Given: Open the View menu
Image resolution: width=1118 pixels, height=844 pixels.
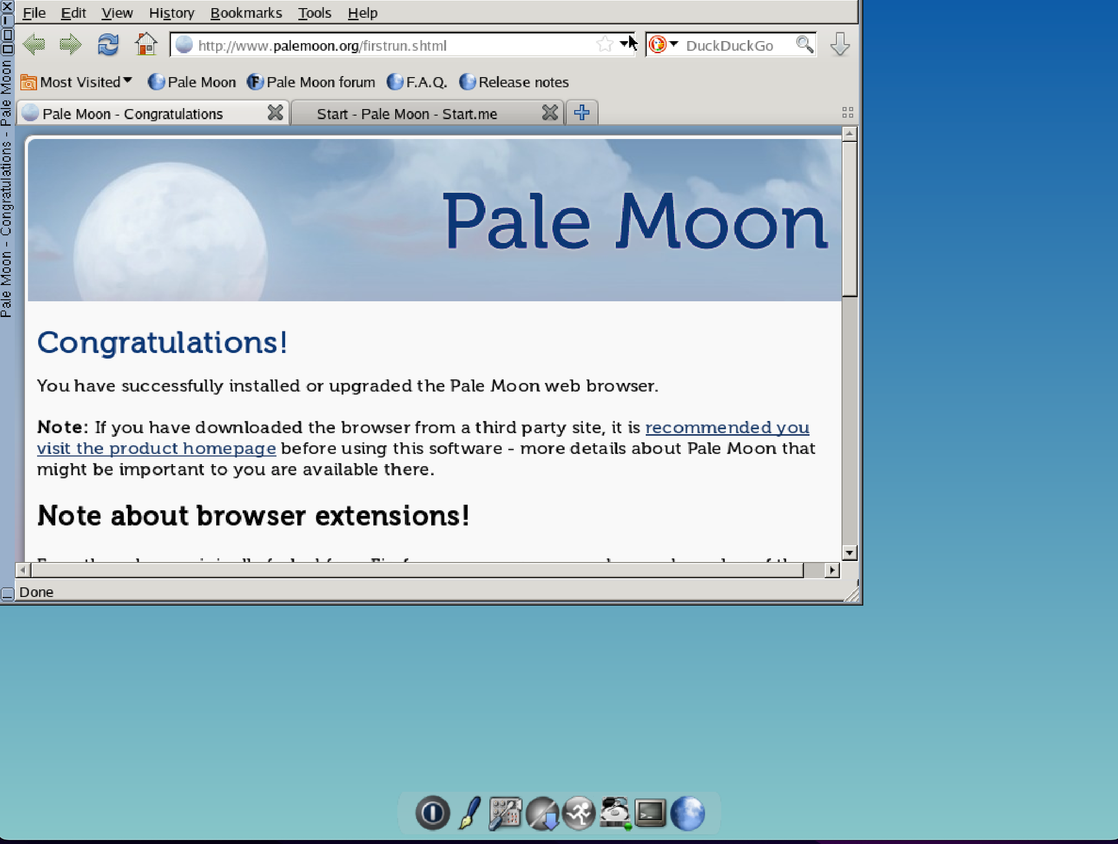Looking at the screenshot, I should (x=117, y=13).
